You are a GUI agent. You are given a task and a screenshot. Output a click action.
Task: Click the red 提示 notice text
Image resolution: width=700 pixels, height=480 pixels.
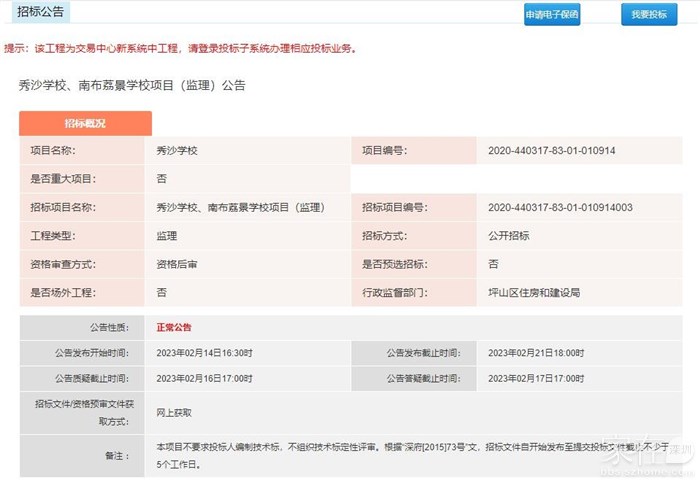coord(180,48)
